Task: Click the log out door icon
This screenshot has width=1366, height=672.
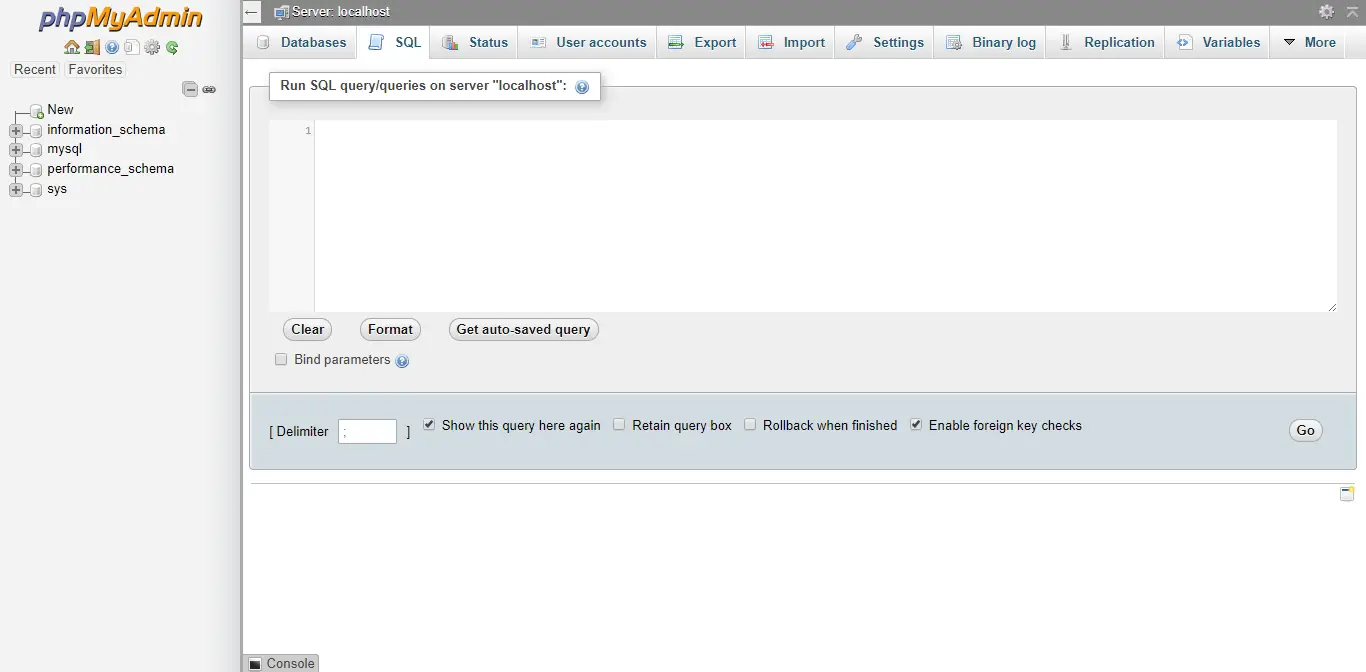Action: (x=92, y=47)
